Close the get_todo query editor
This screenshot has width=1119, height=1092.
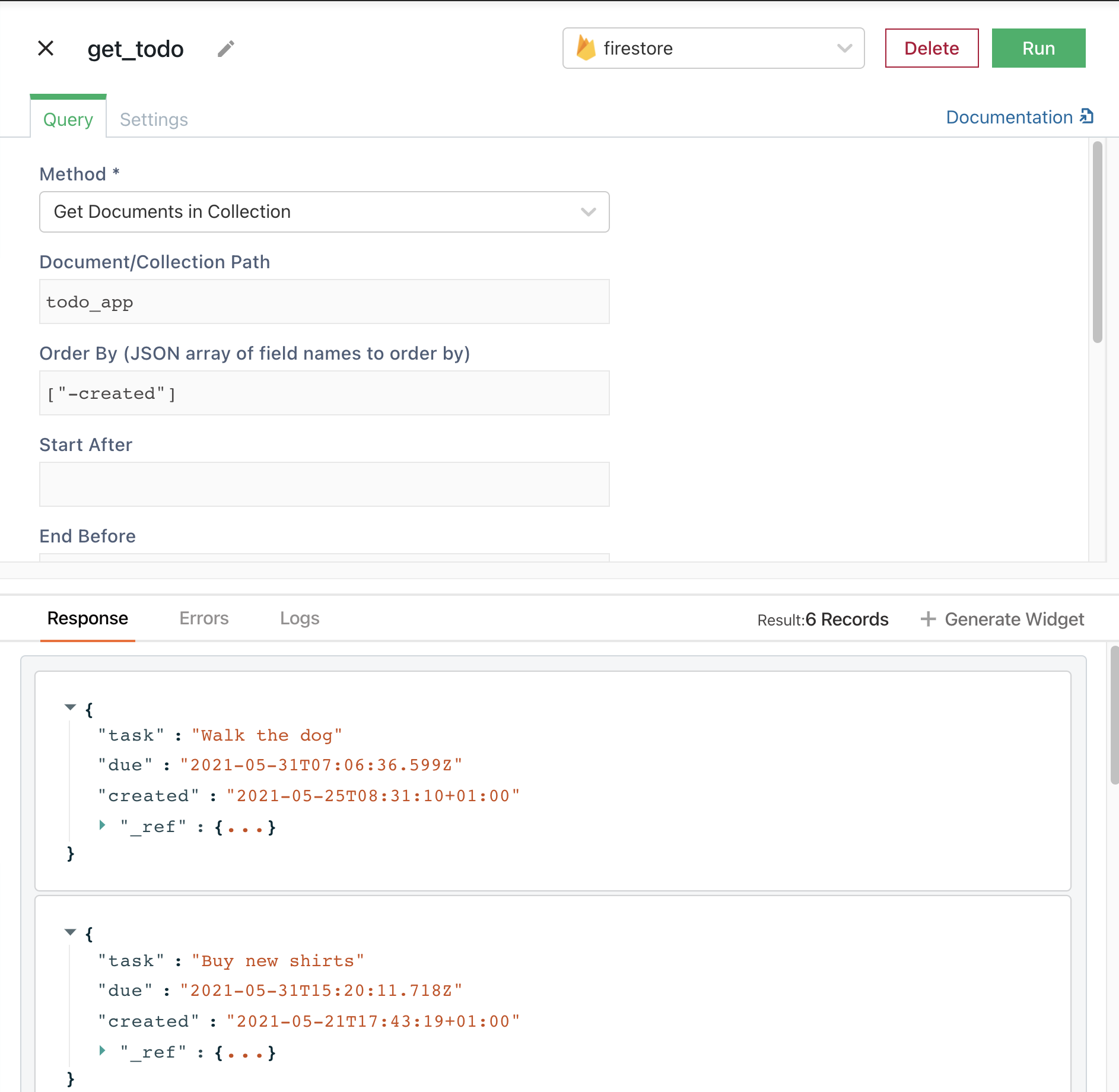click(46, 49)
